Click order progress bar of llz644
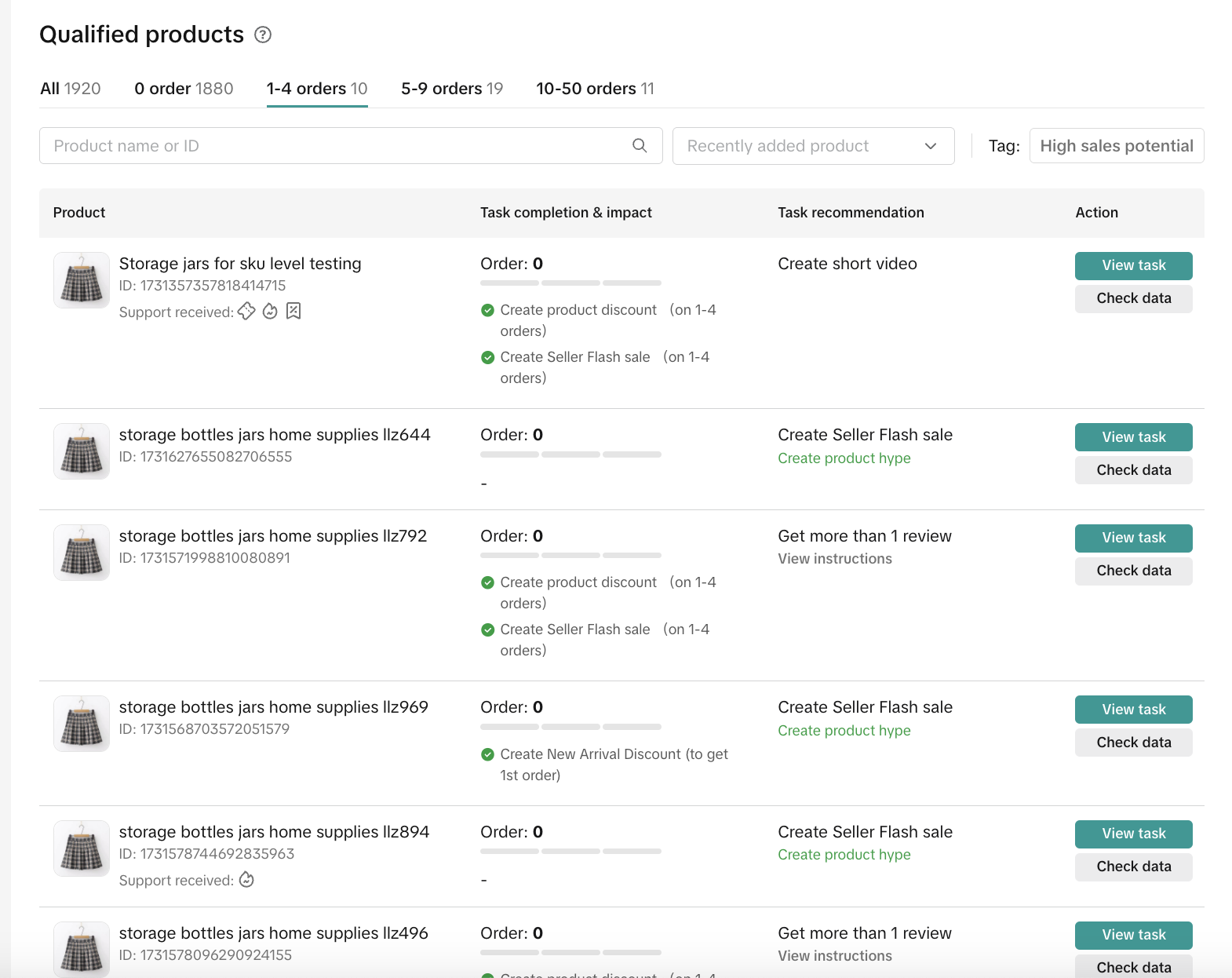 [x=570, y=454]
